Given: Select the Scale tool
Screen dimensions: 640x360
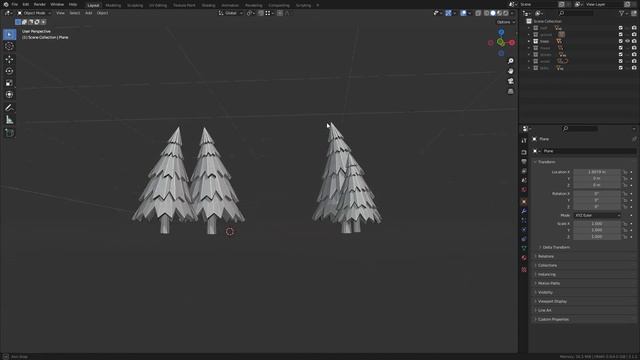Looking at the screenshot, I should point(9,83).
